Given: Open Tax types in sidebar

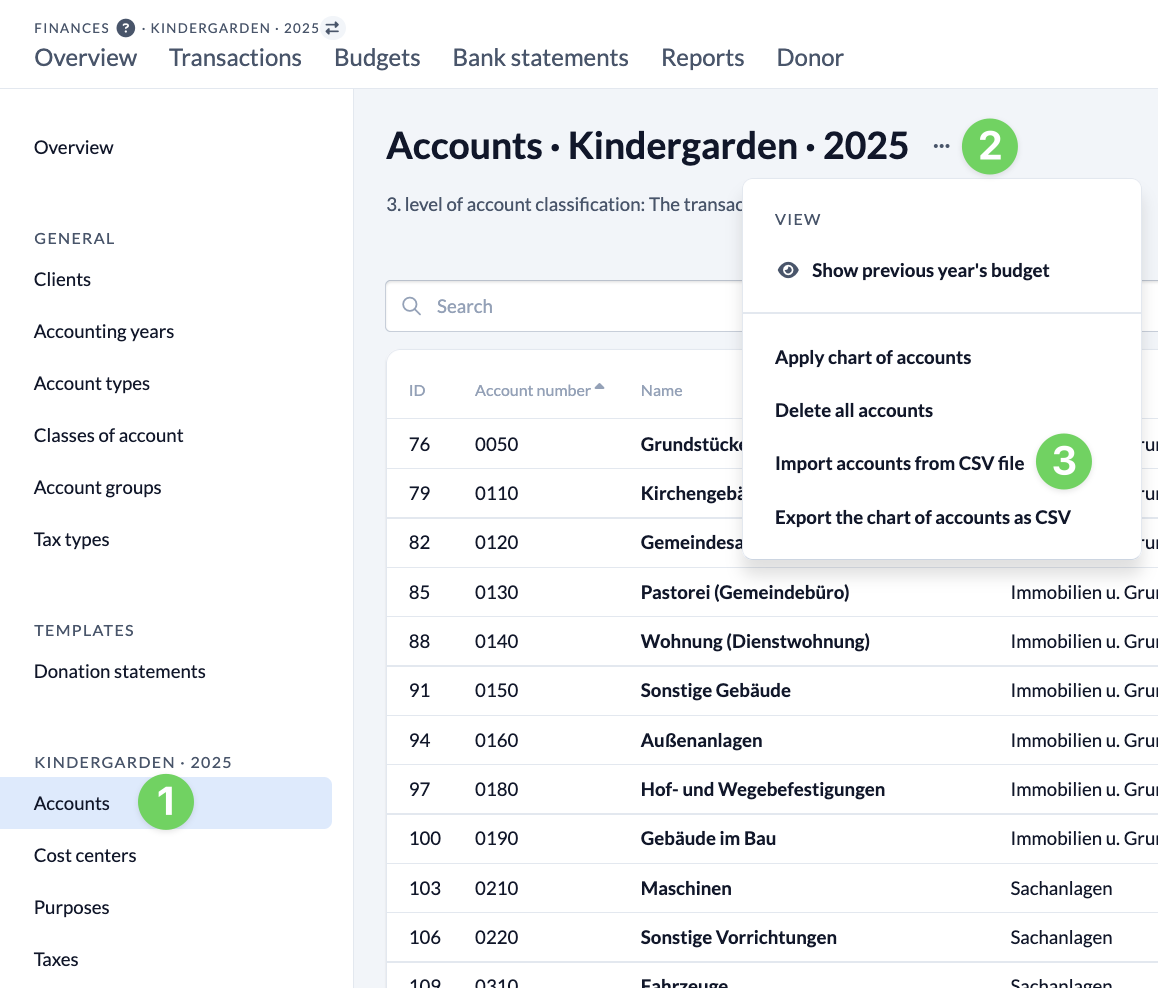Looking at the screenshot, I should (72, 539).
